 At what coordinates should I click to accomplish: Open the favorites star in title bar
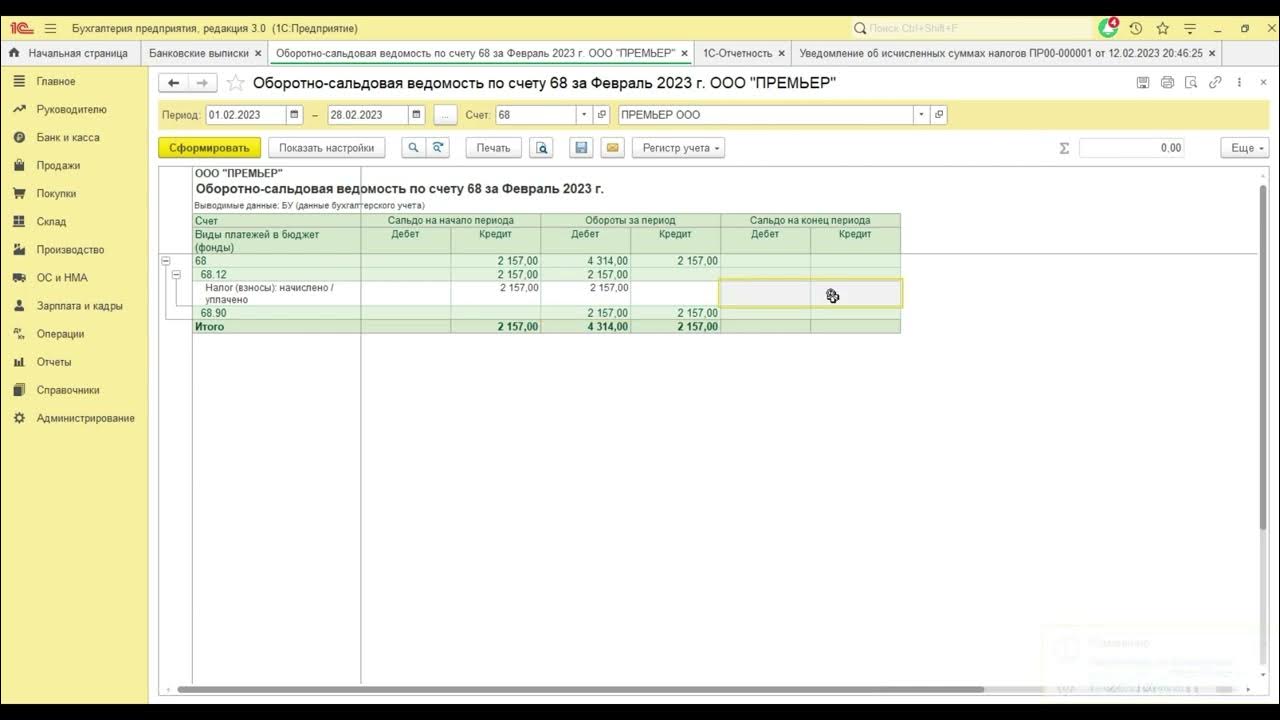click(1163, 28)
